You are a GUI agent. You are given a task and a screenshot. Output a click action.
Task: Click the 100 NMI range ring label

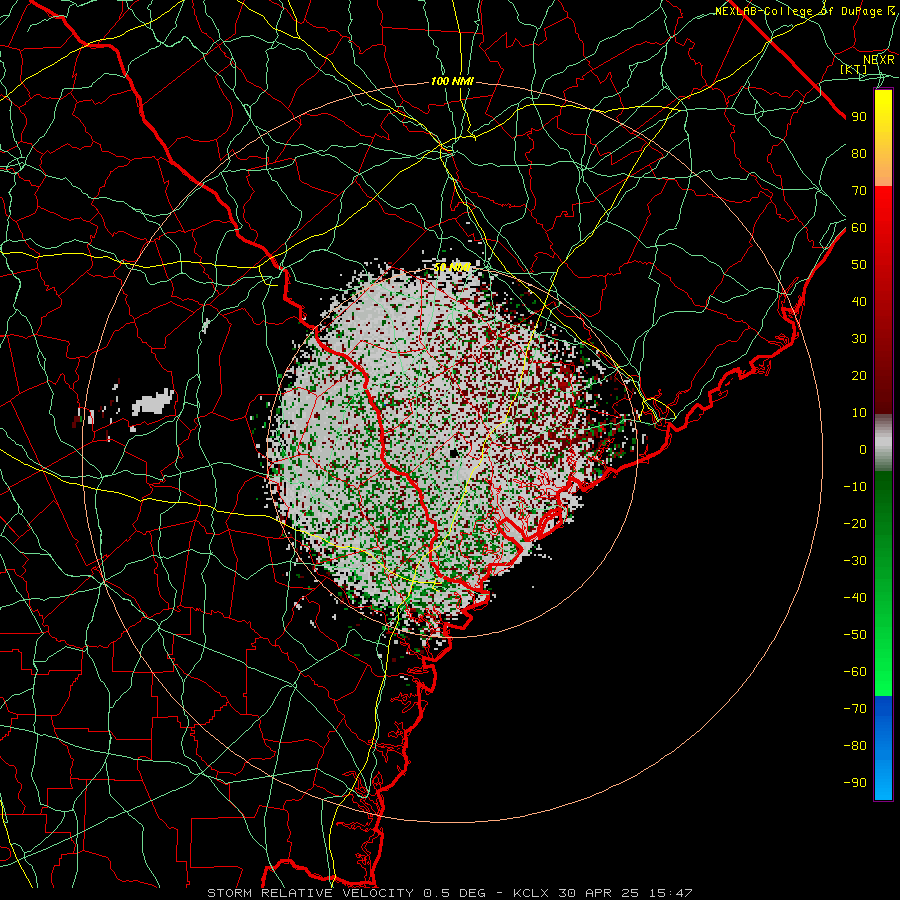[x=452, y=82]
